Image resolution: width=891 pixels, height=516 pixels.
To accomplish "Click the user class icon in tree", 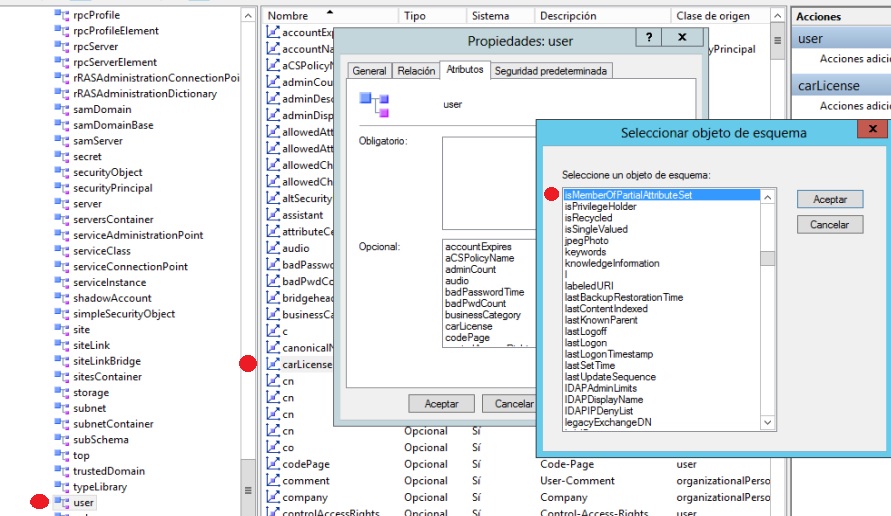I will tap(62, 502).
